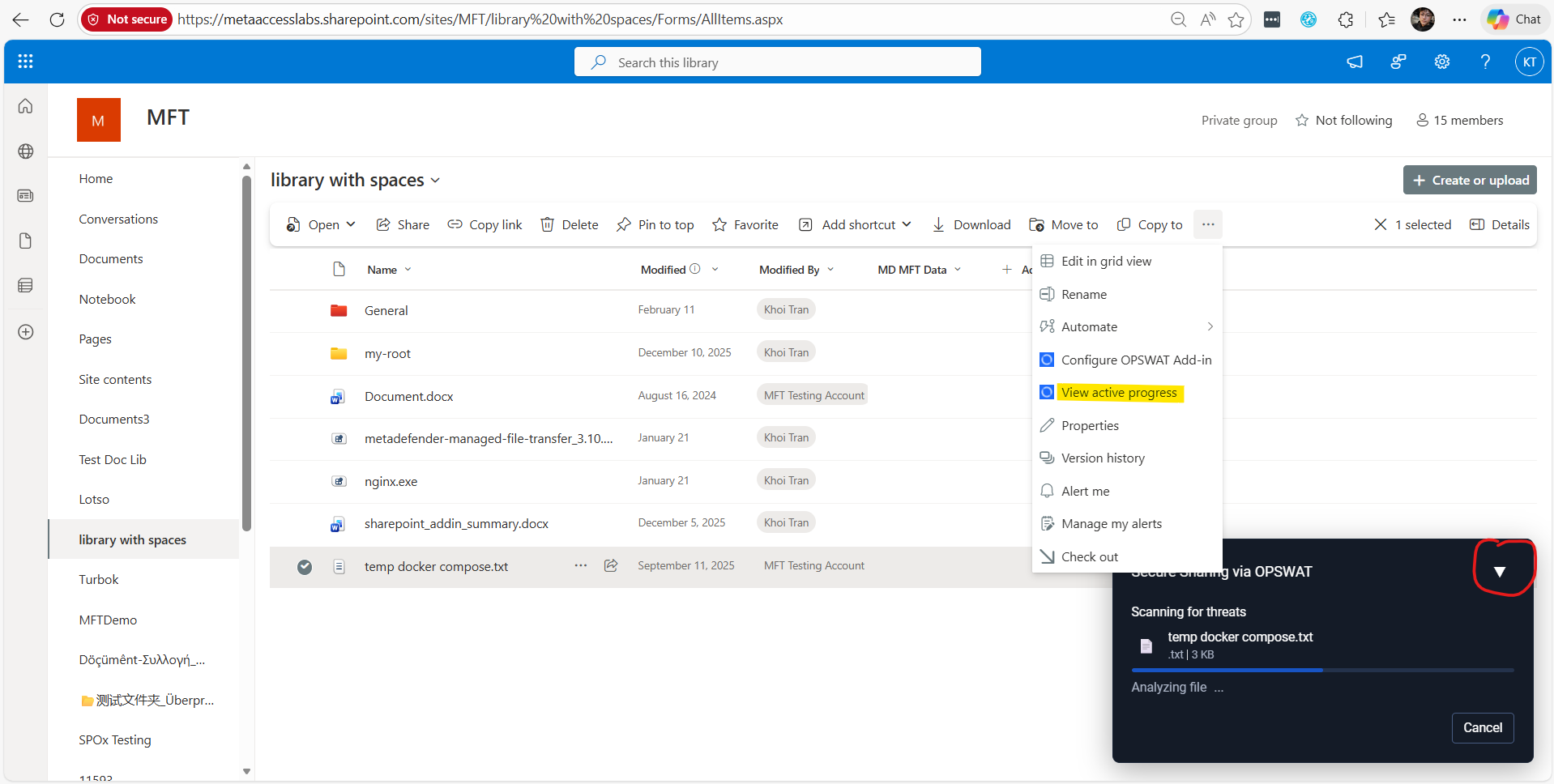This screenshot has height=784, width=1554.
Task: Click the Favorite star icon
Action: pos(719,224)
